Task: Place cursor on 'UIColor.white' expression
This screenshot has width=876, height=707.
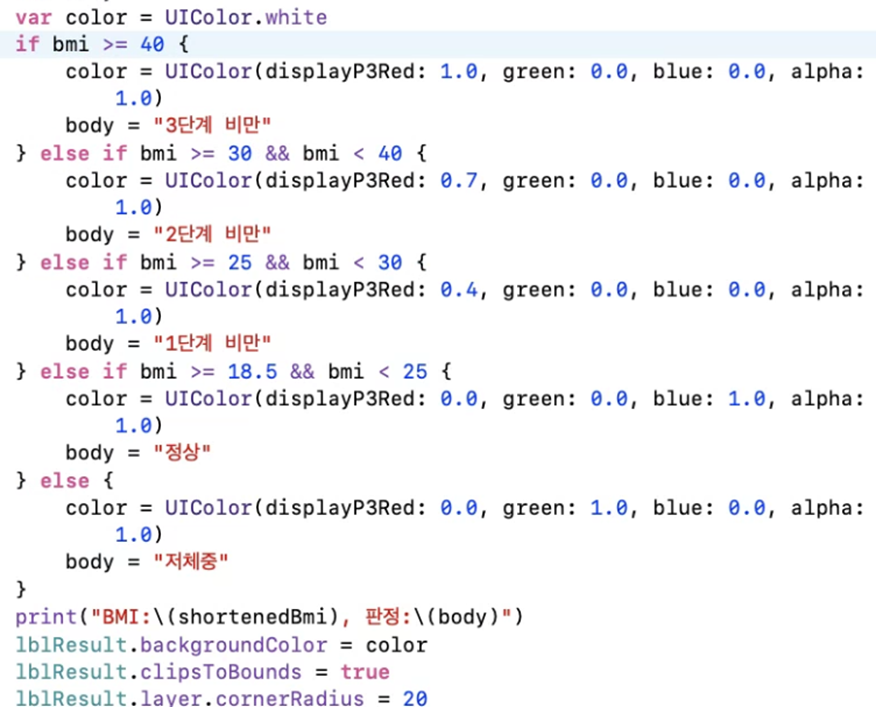Action: (x=246, y=17)
